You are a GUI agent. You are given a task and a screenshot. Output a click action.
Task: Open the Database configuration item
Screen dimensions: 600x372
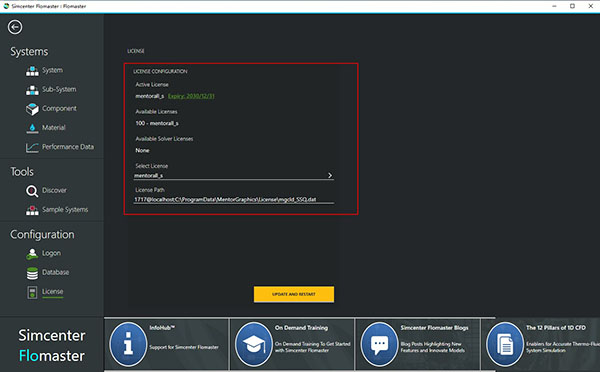(55, 272)
